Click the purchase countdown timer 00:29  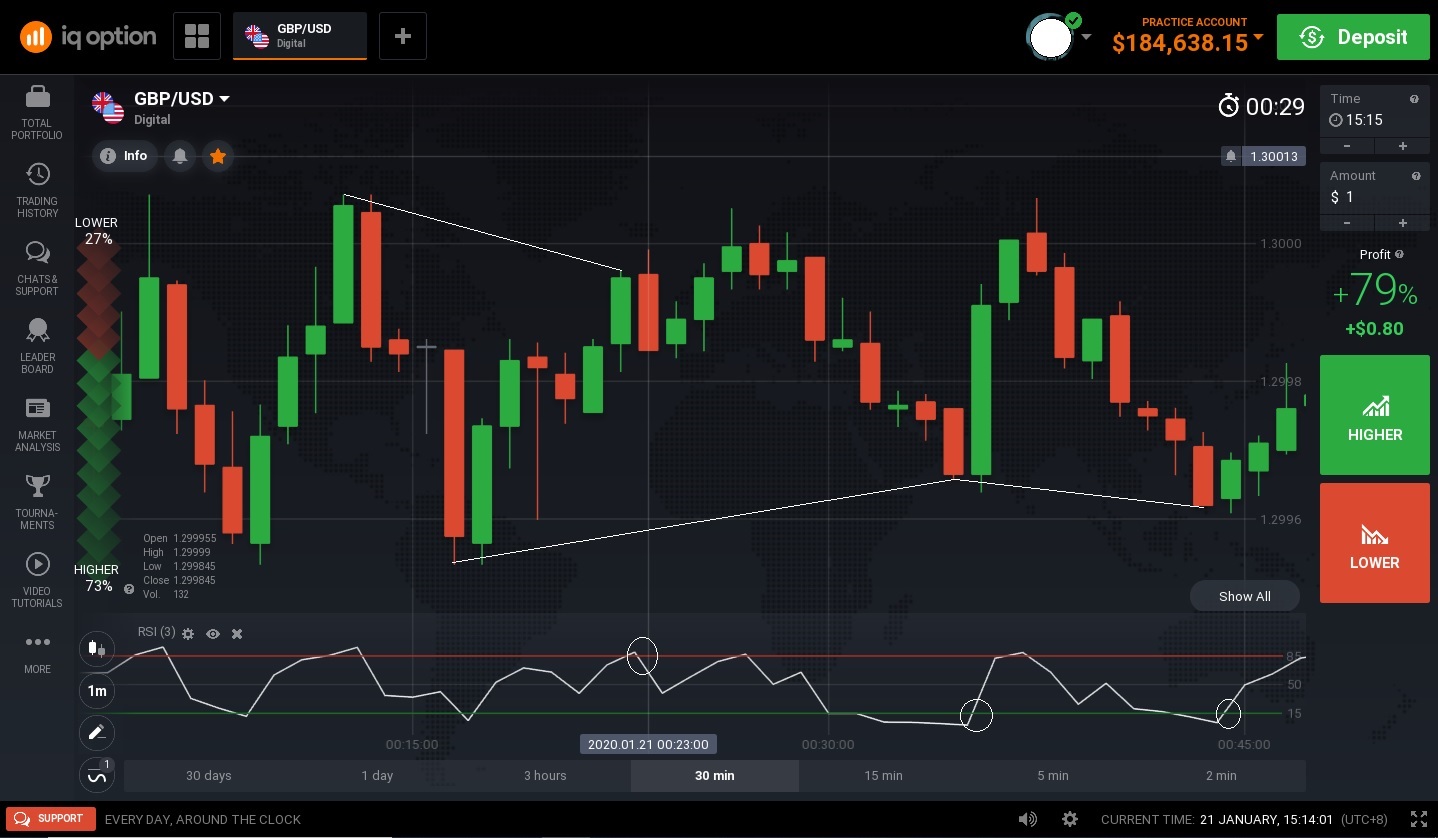[x=1262, y=106]
